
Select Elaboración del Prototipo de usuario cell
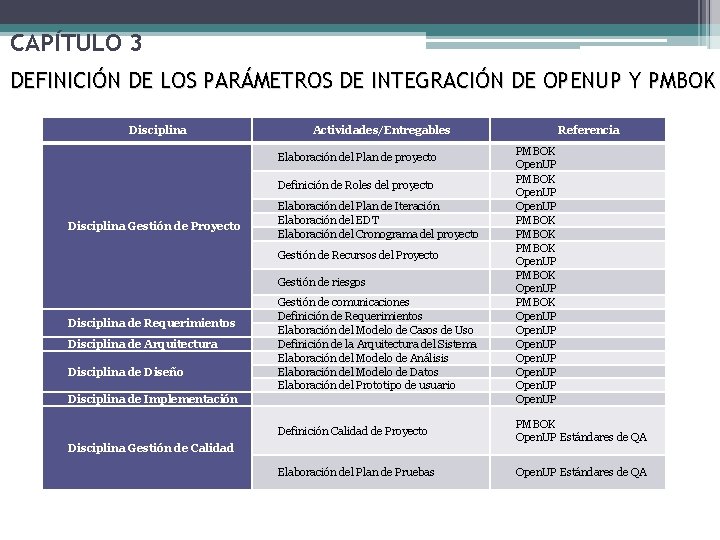[x=371, y=385]
